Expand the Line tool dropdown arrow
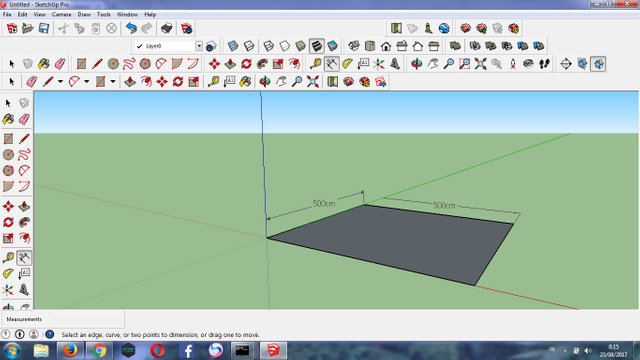 coord(60,82)
